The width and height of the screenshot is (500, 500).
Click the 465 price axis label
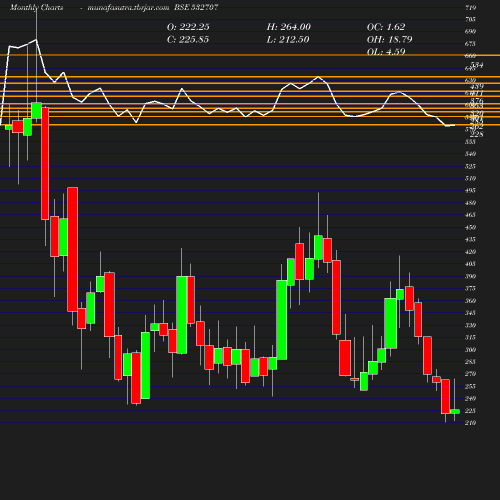point(470,215)
